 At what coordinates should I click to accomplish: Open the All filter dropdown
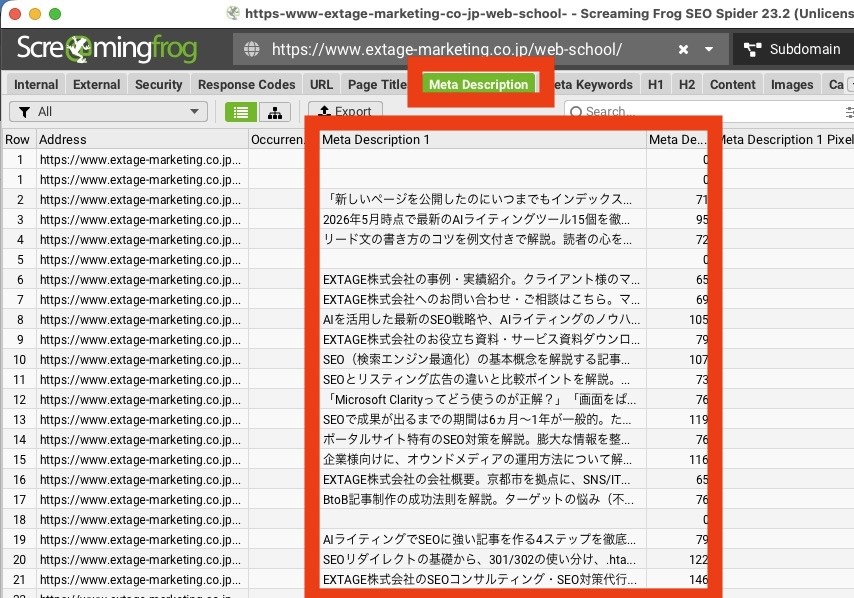[108, 112]
